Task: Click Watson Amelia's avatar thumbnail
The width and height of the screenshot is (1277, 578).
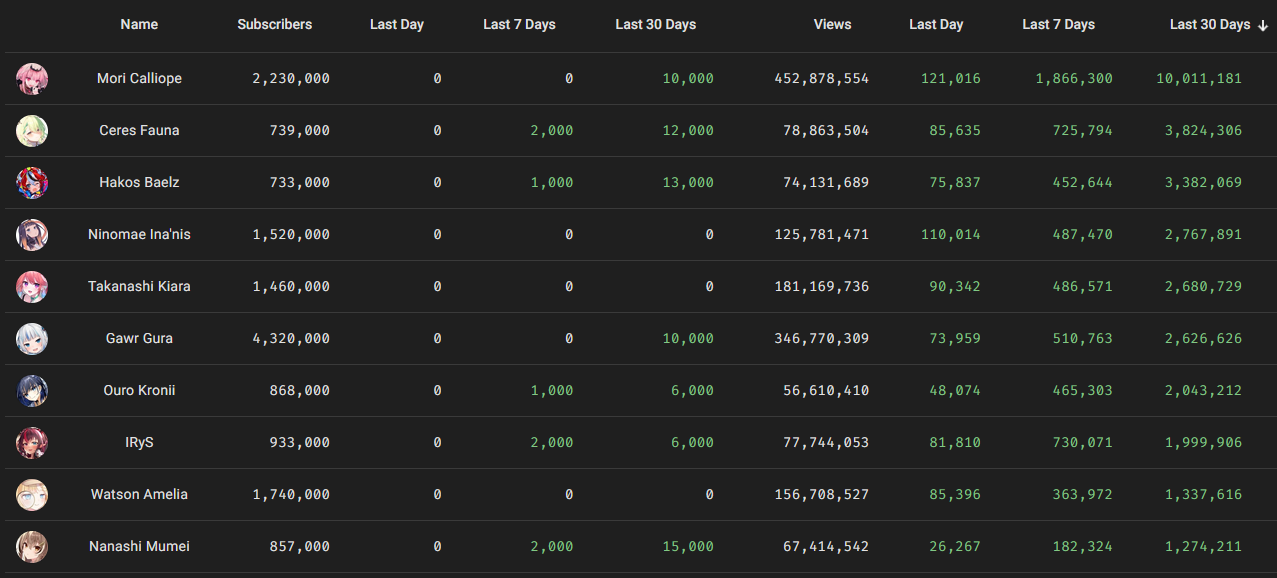Action: (x=32, y=495)
